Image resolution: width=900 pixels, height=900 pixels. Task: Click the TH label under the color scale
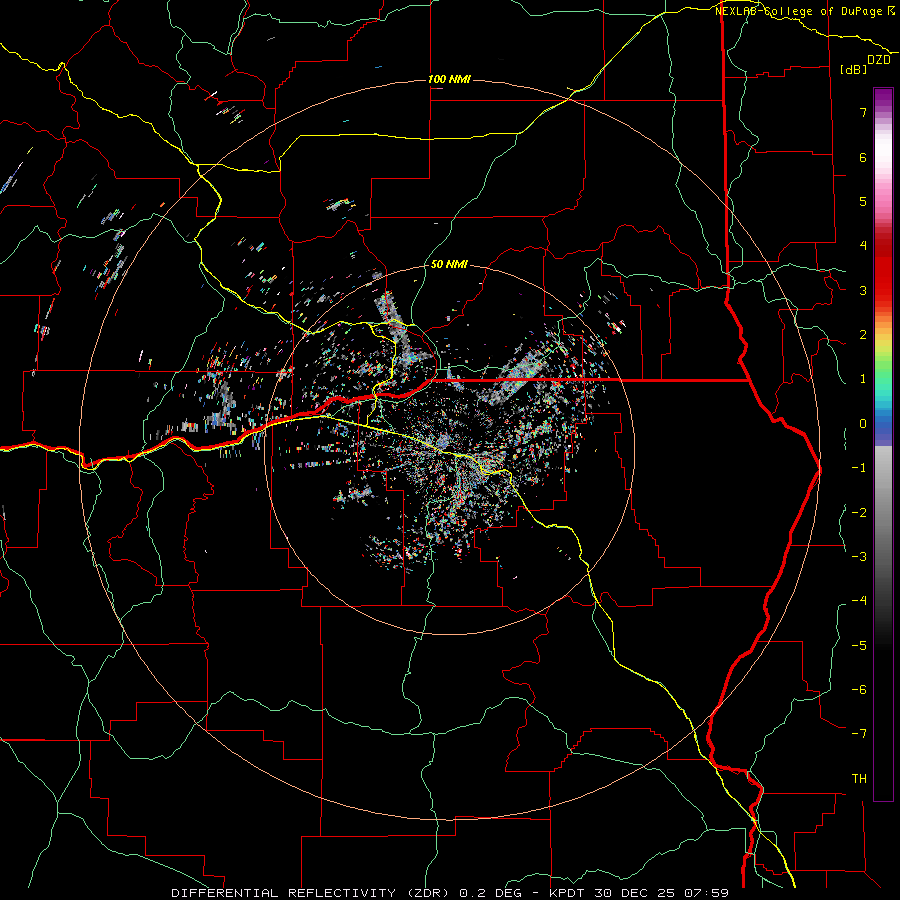click(x=859, y=778)
